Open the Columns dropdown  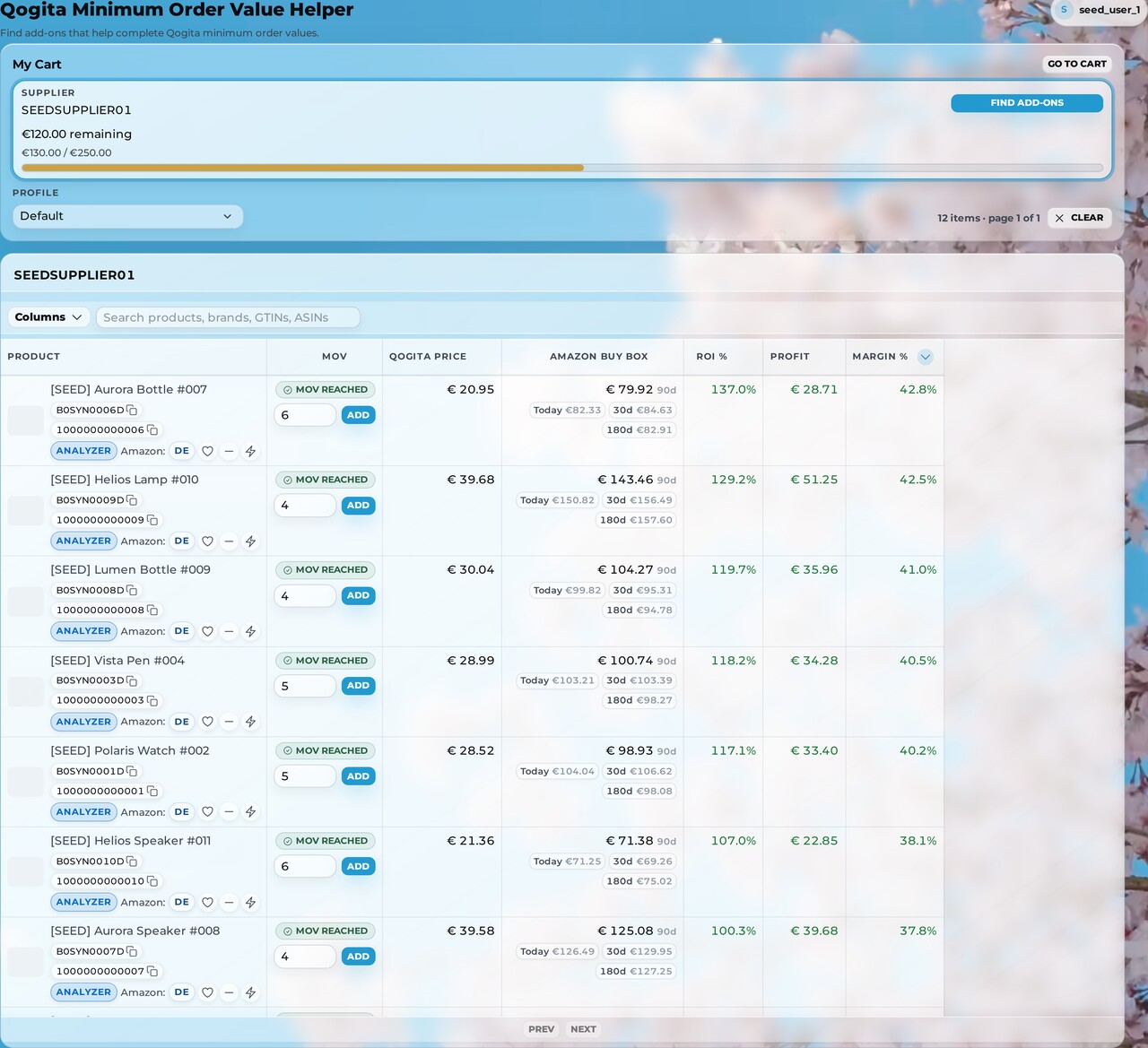pos(48,317)
